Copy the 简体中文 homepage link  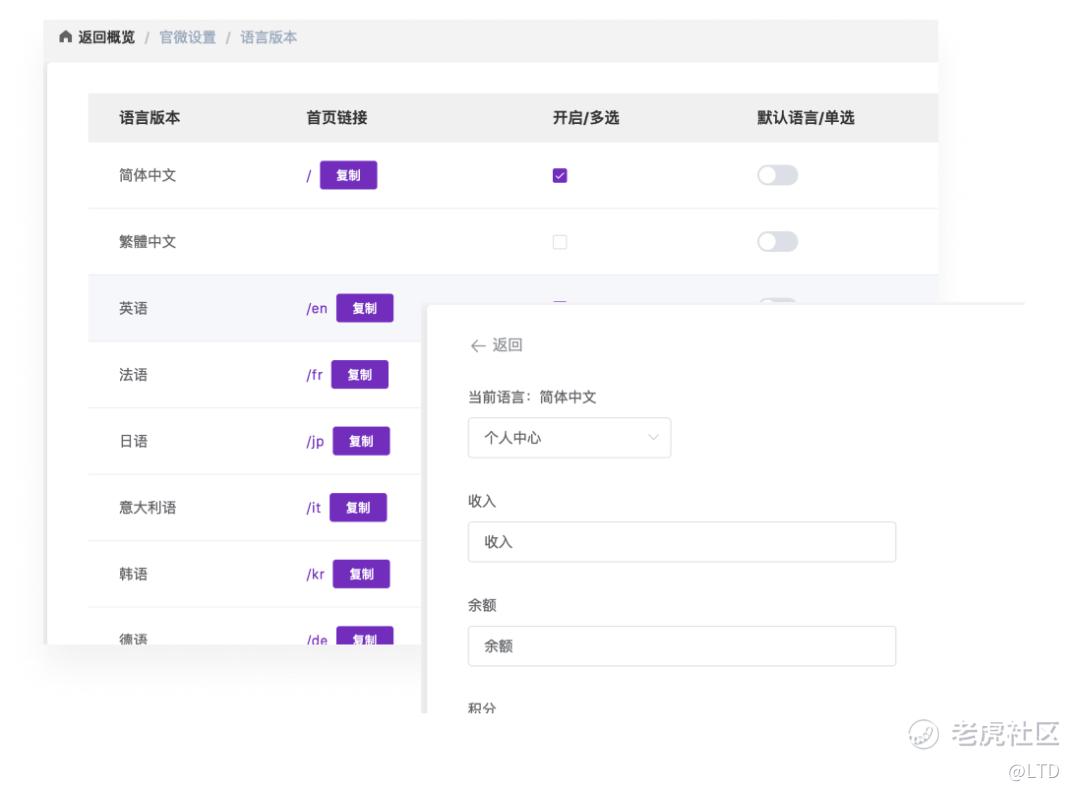tap(348, 175)
